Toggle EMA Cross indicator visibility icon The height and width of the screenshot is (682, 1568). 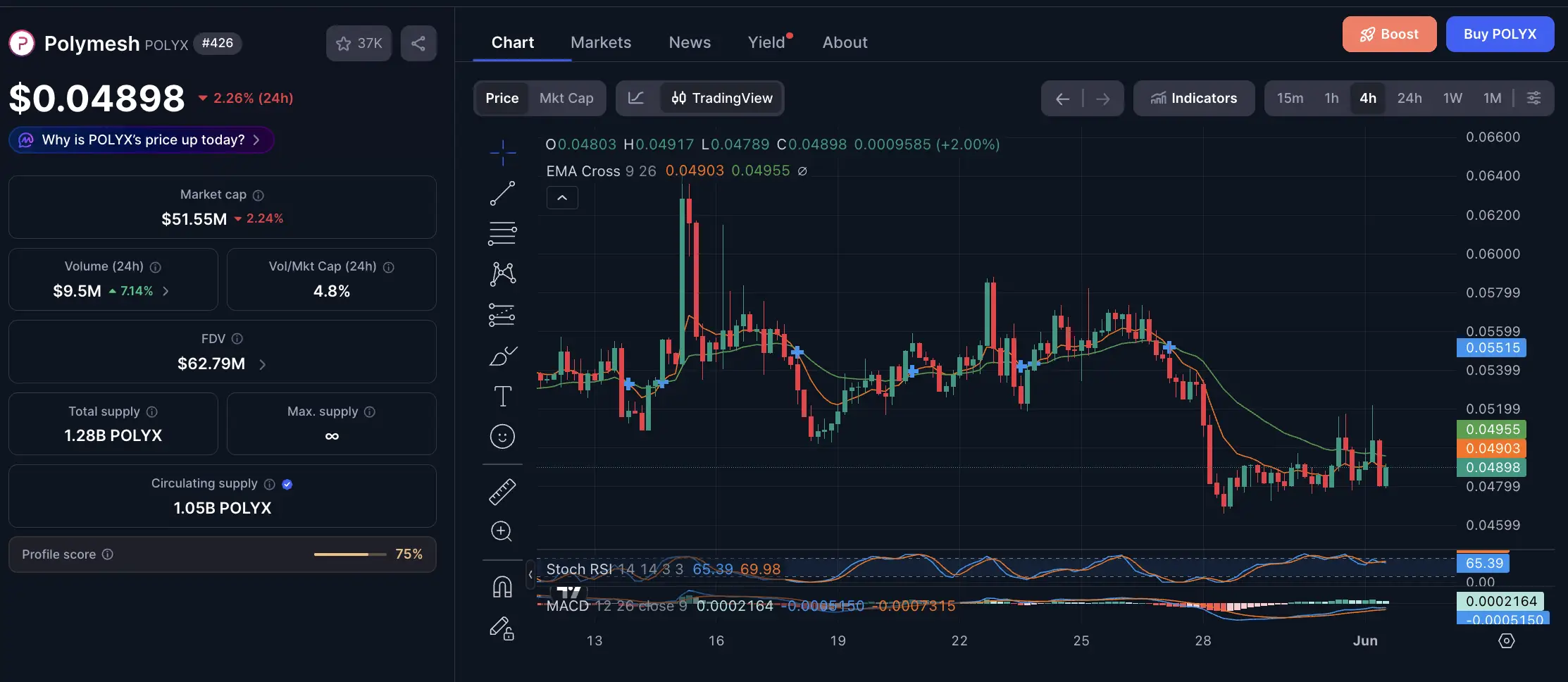[x=802, y=171]
